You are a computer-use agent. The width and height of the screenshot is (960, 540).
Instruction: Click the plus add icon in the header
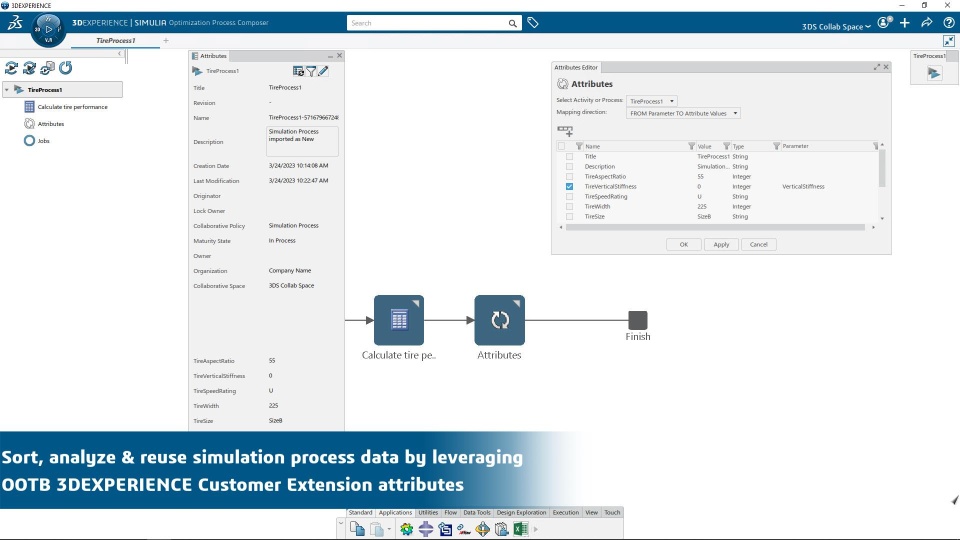click(x=905, y=23)
